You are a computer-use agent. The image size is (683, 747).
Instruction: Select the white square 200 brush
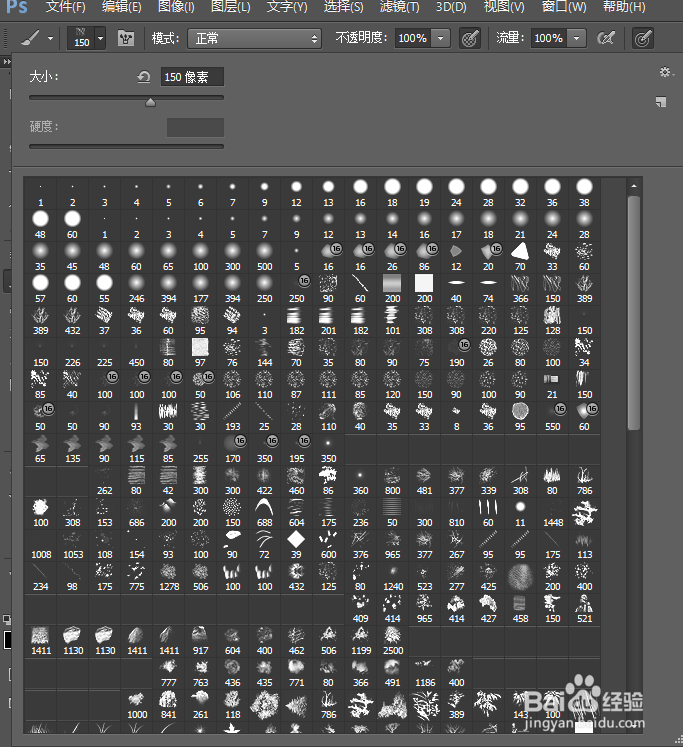click(x=424, y=289)
